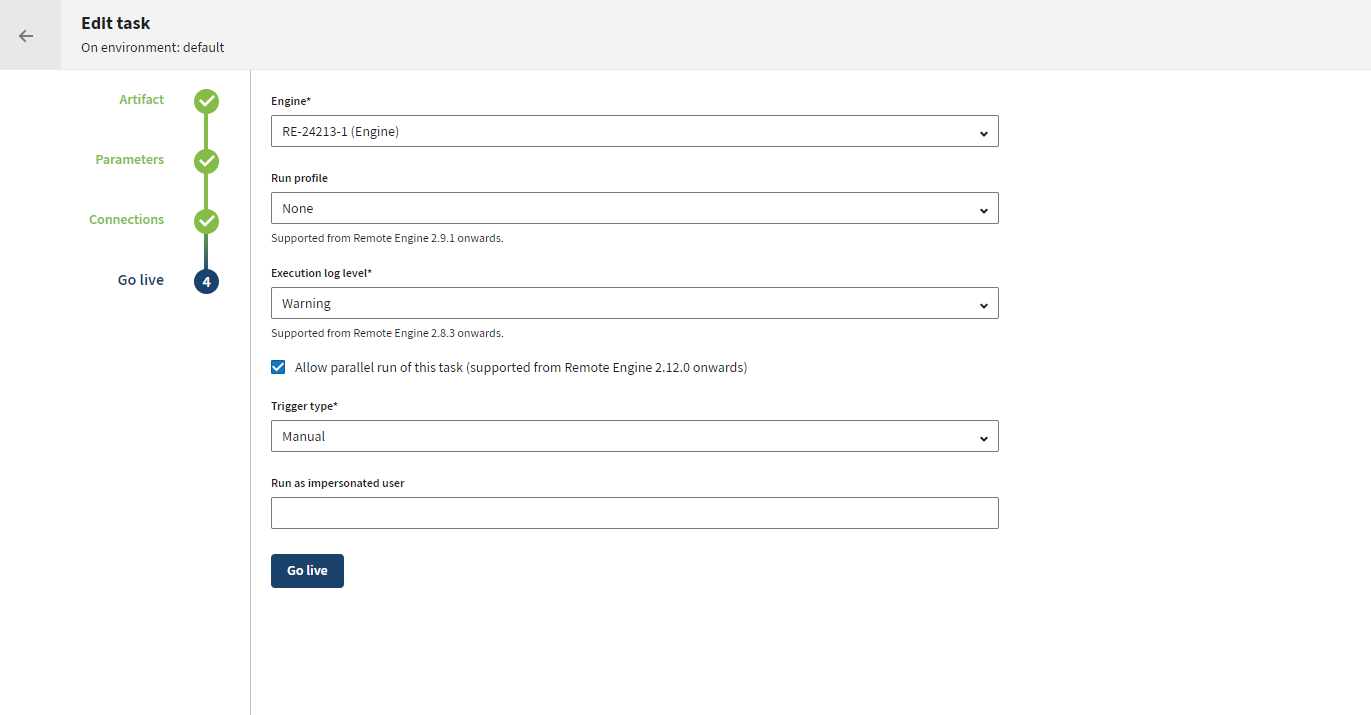Click the chevron arrow in Run profile field
This screenshot has width=1371, height=715.
tap(983, 209)
